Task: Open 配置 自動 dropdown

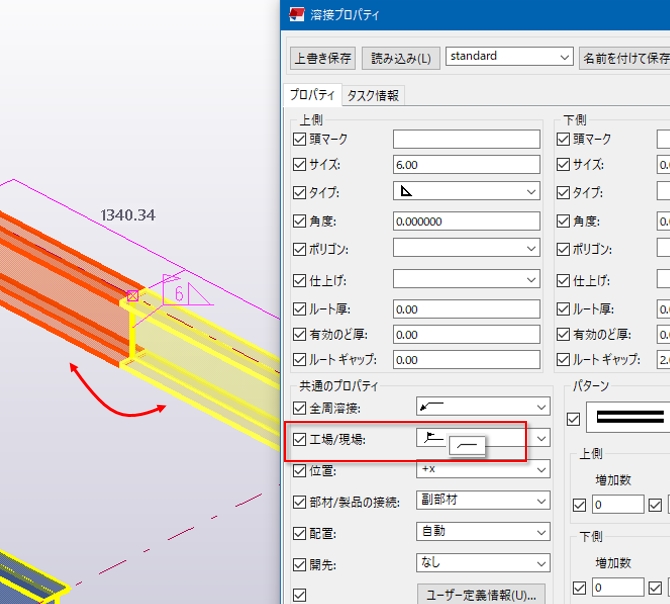Action: pos(483,531)
